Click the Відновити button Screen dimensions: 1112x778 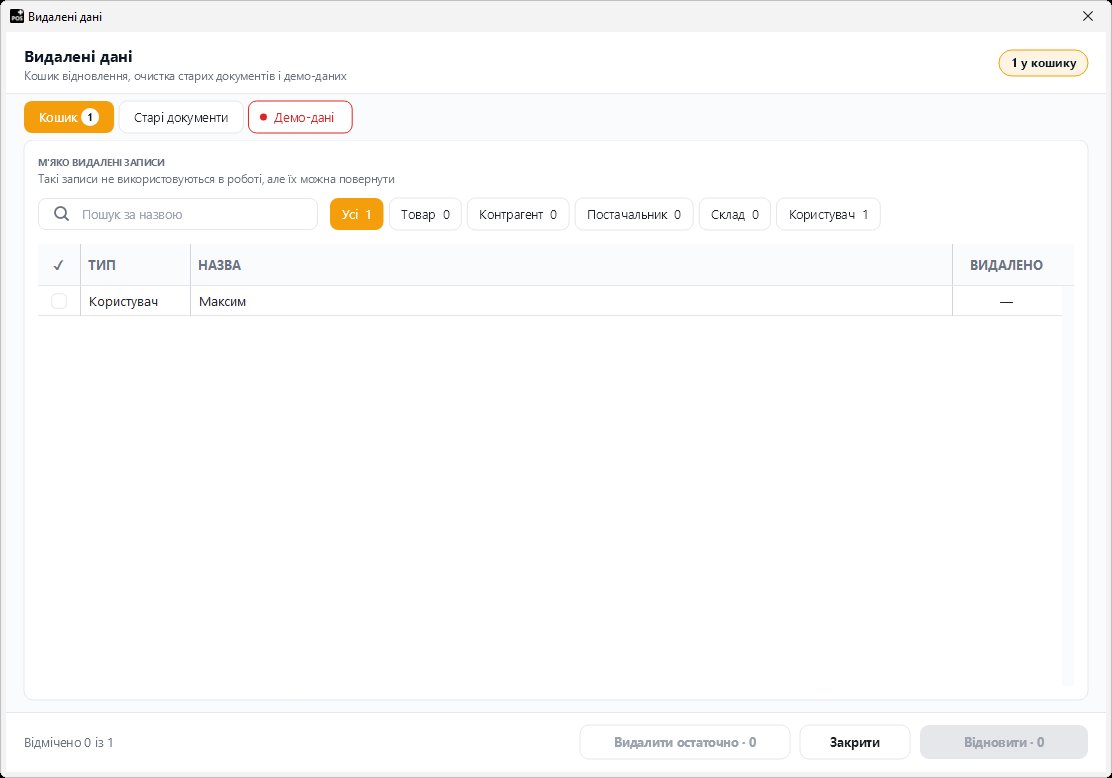[x=1003, y=743]
